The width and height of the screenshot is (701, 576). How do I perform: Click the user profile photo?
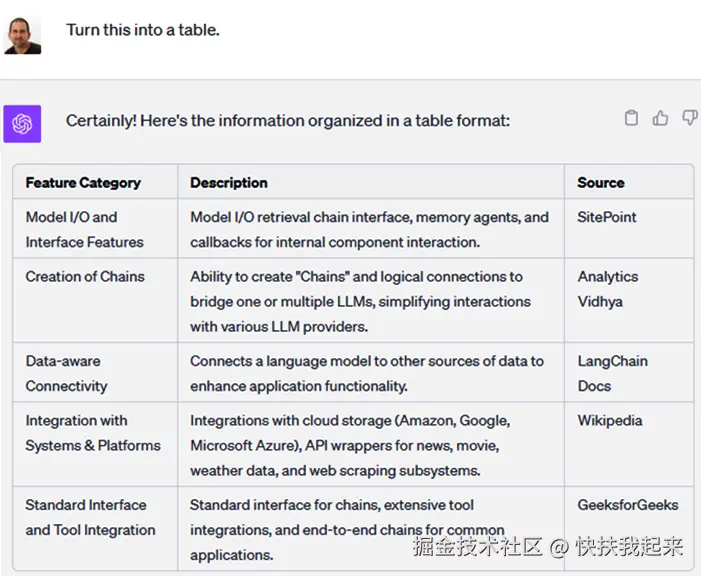[x=22, y=33]
